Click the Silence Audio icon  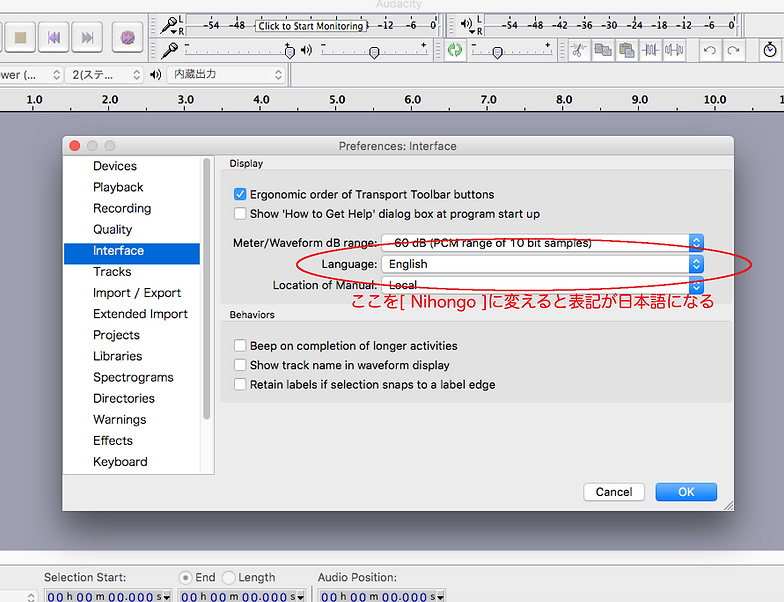click(674, 50)
